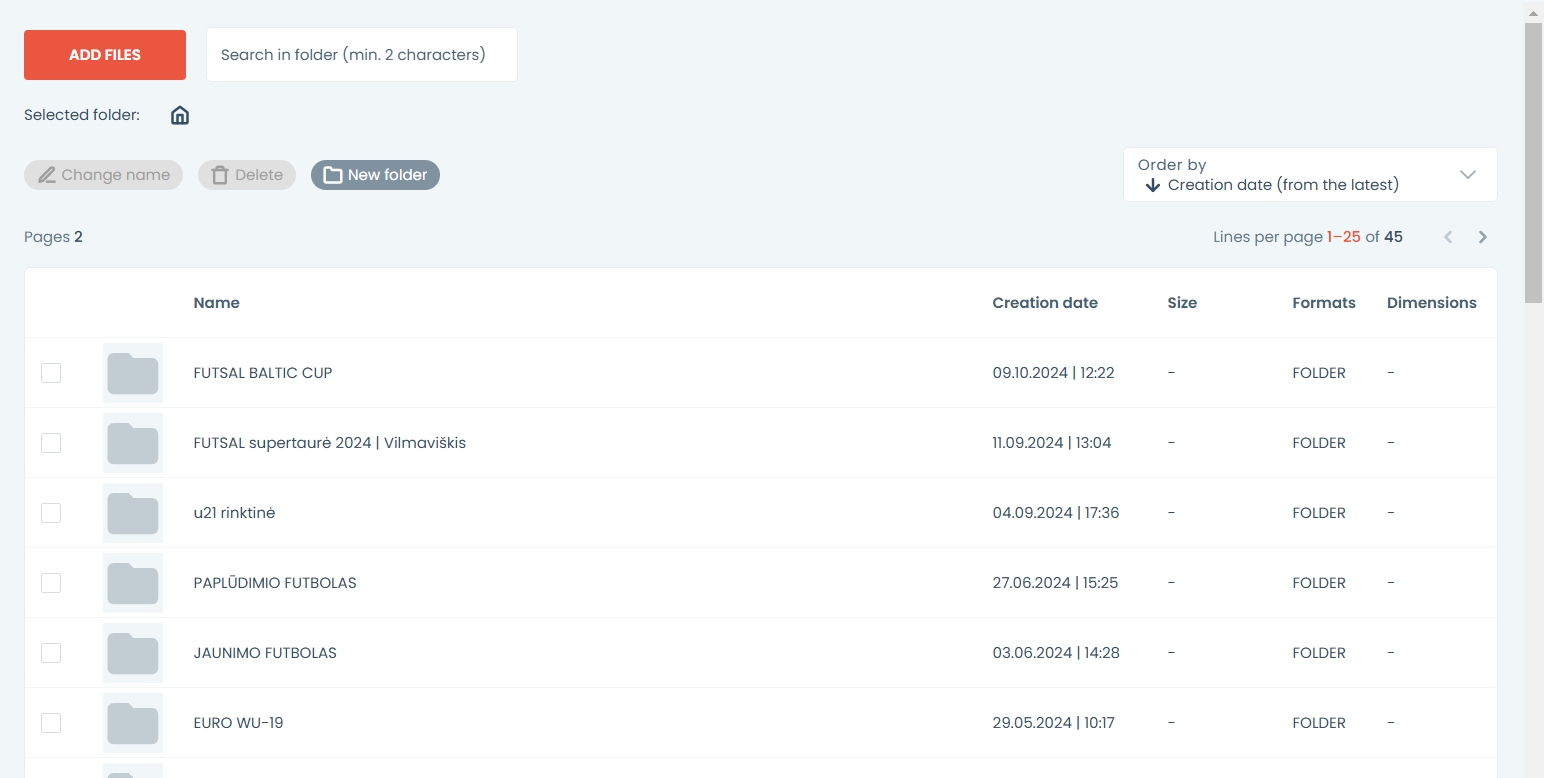Expand sorting options using the chevron
The image size is (1544, 778).
(x=1467, y=175)
